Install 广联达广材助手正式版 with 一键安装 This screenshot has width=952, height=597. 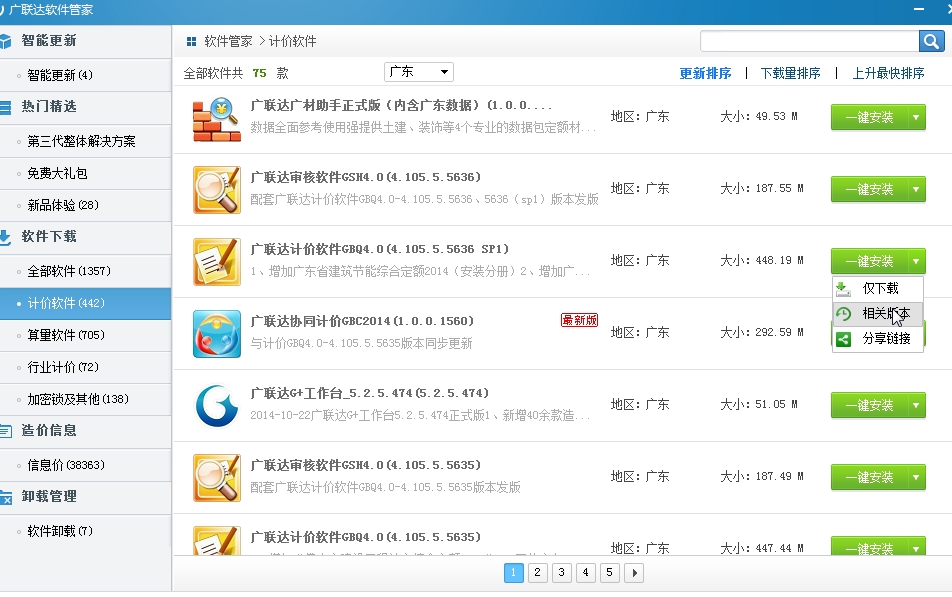(x=869, y=117)
